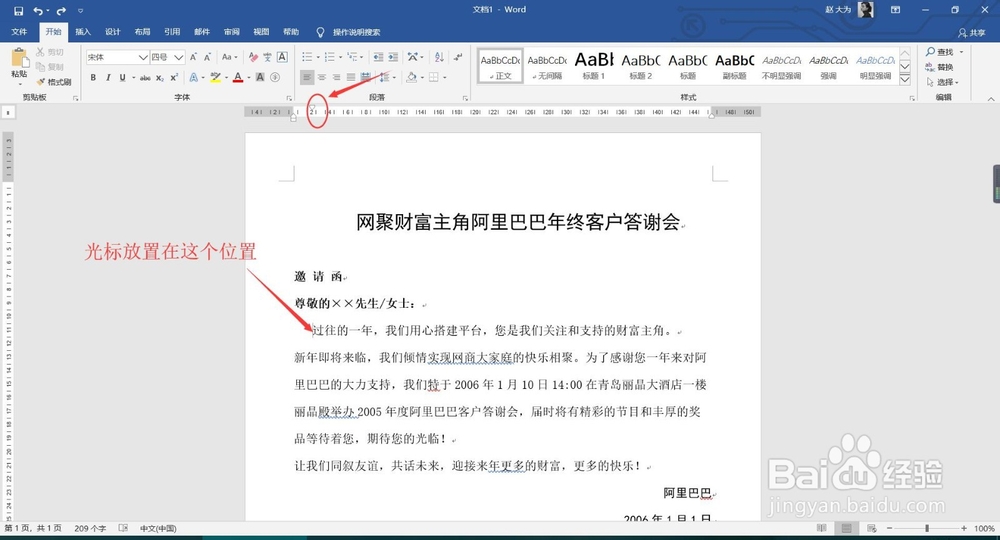Image resolution: width=1000 pixels, height=540 pixels.
Task: Undo the last action
Action: (x=38, y=11)
